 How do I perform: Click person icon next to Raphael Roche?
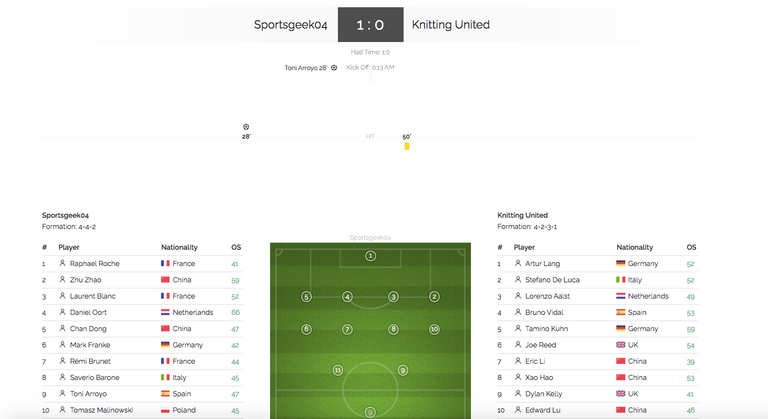(62, 263)
